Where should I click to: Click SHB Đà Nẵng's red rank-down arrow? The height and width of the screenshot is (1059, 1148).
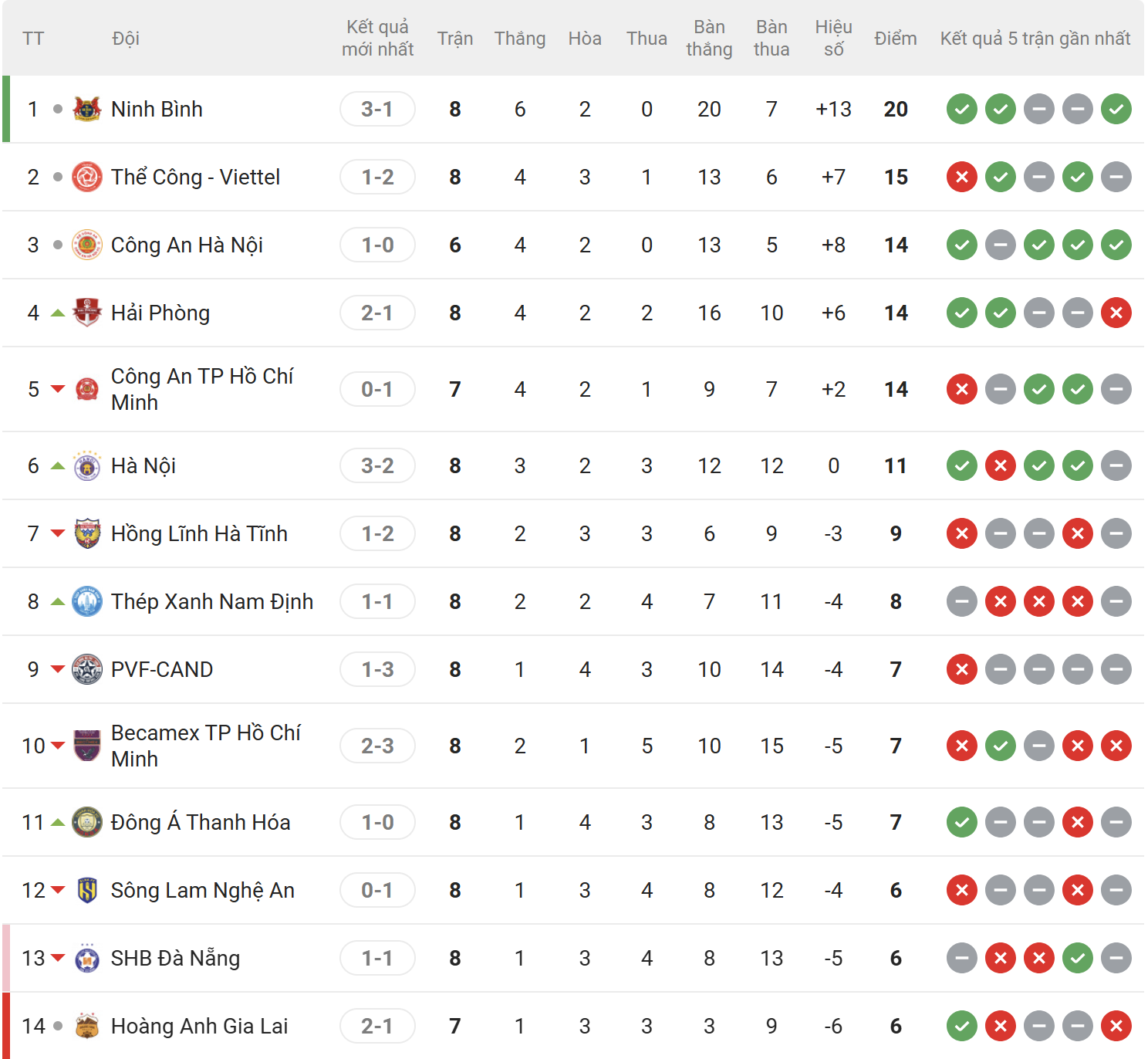point(58,958)
